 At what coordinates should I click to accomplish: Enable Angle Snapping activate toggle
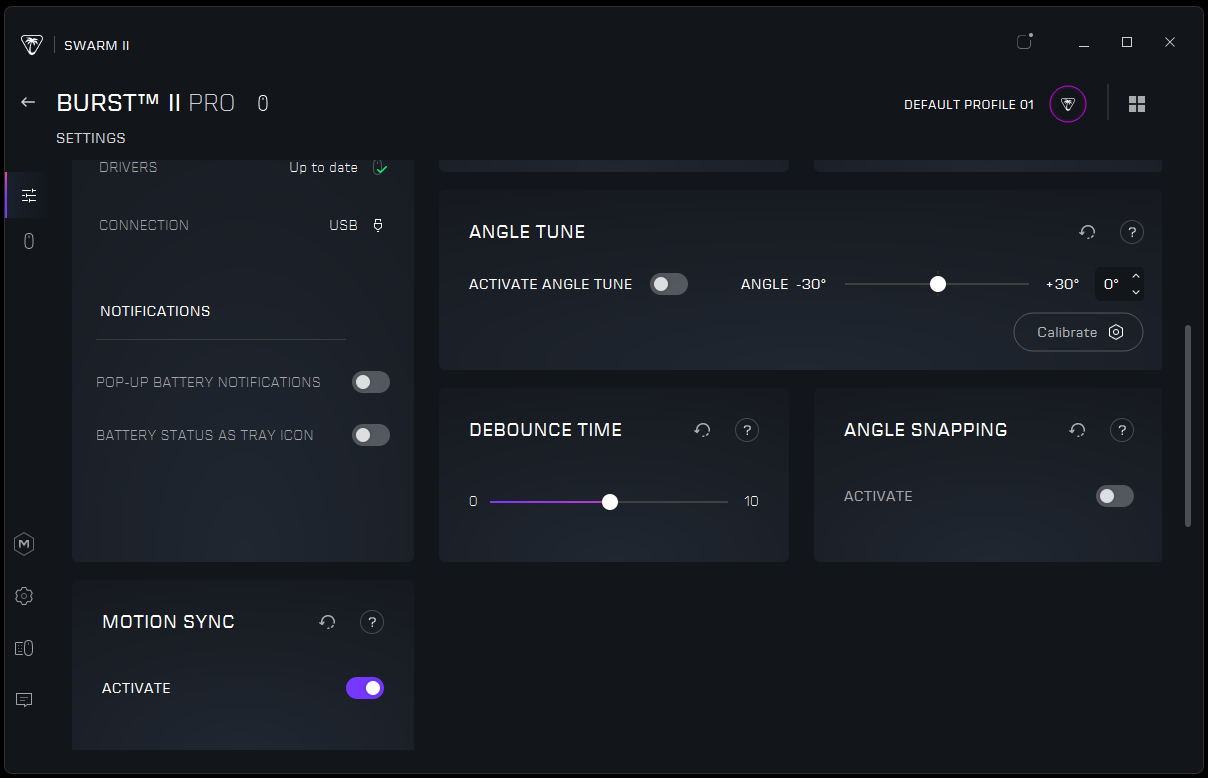(1114, 496)
